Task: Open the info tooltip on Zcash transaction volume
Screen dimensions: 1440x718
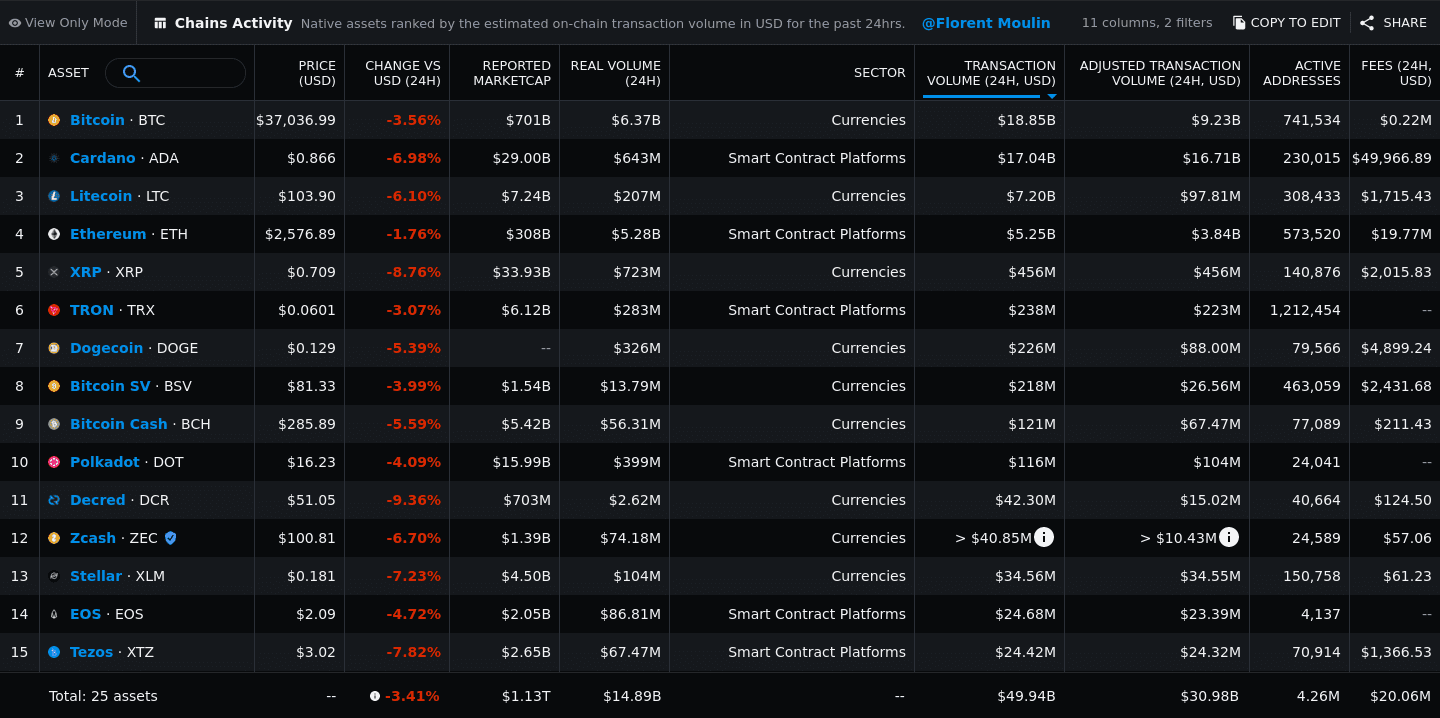Action: (x=1044, y=537)
